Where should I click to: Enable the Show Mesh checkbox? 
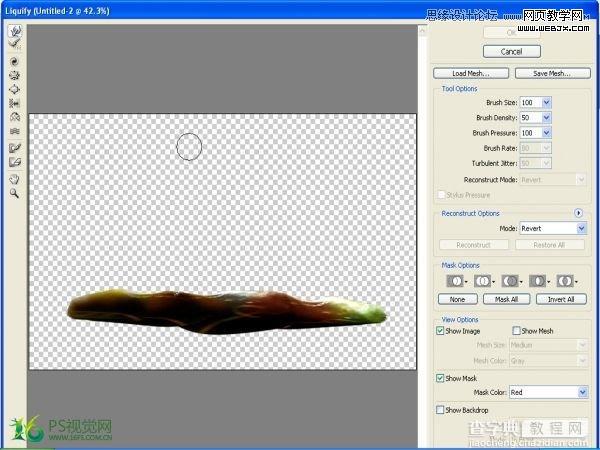coord(517,331)
